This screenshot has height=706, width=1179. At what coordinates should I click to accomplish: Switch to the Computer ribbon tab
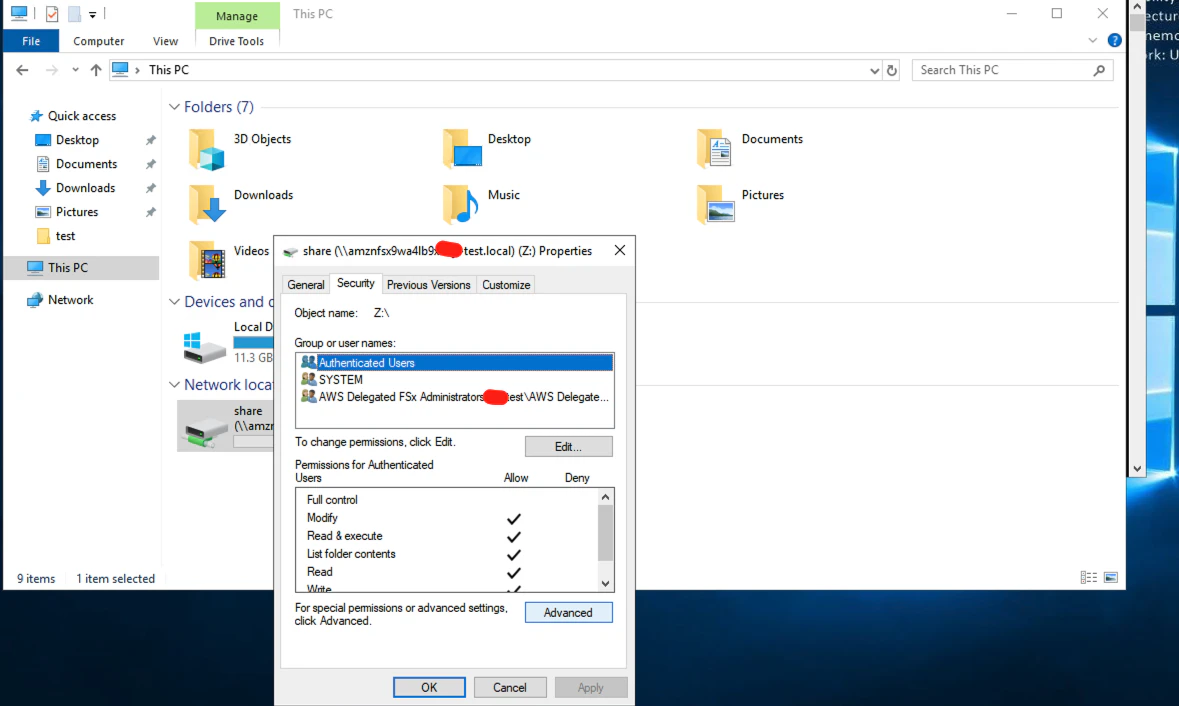tap(99, 41)
